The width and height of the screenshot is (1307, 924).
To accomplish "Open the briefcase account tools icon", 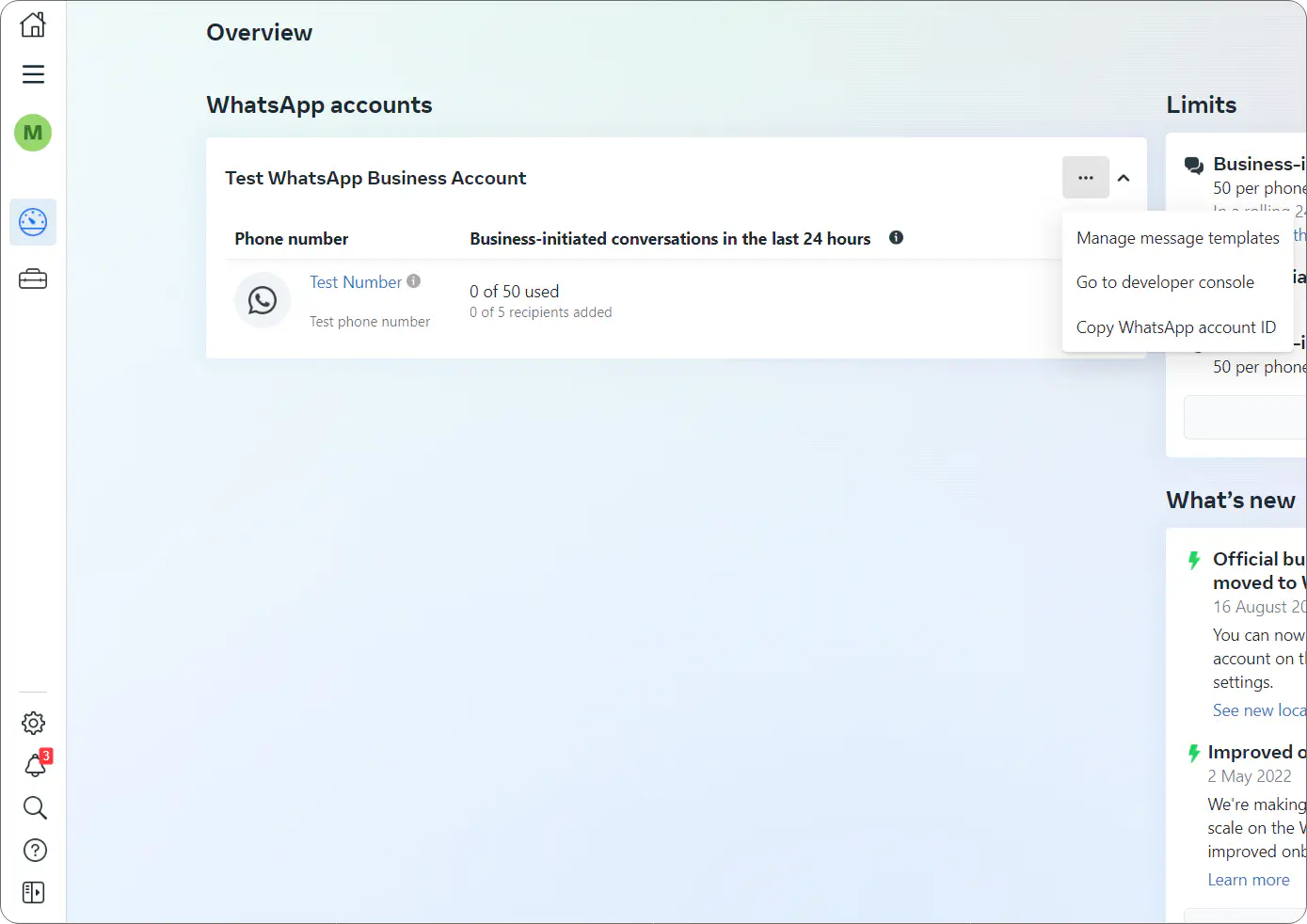I will 33,279.
